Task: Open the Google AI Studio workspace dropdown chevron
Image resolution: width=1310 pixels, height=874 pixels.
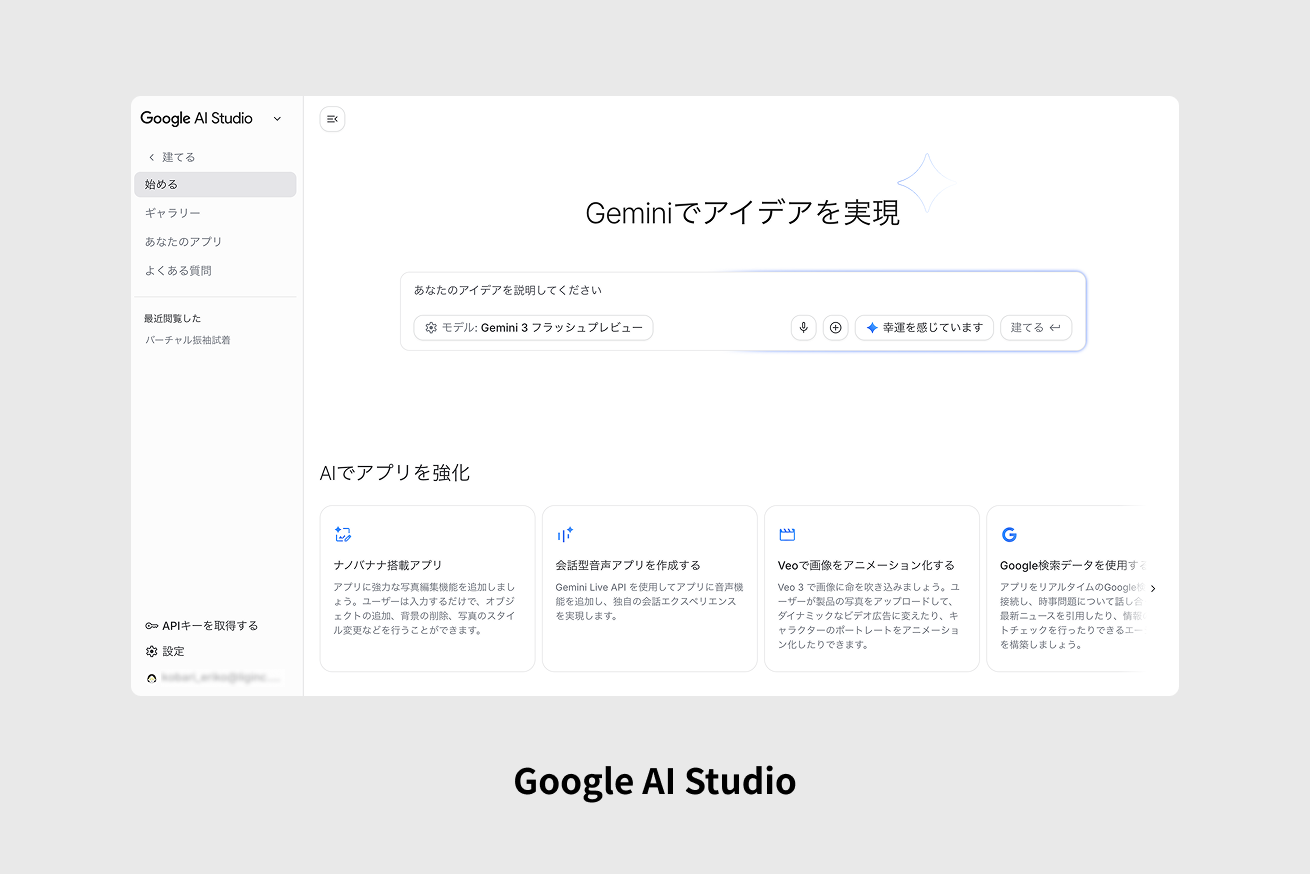Action: click(277, 118)
